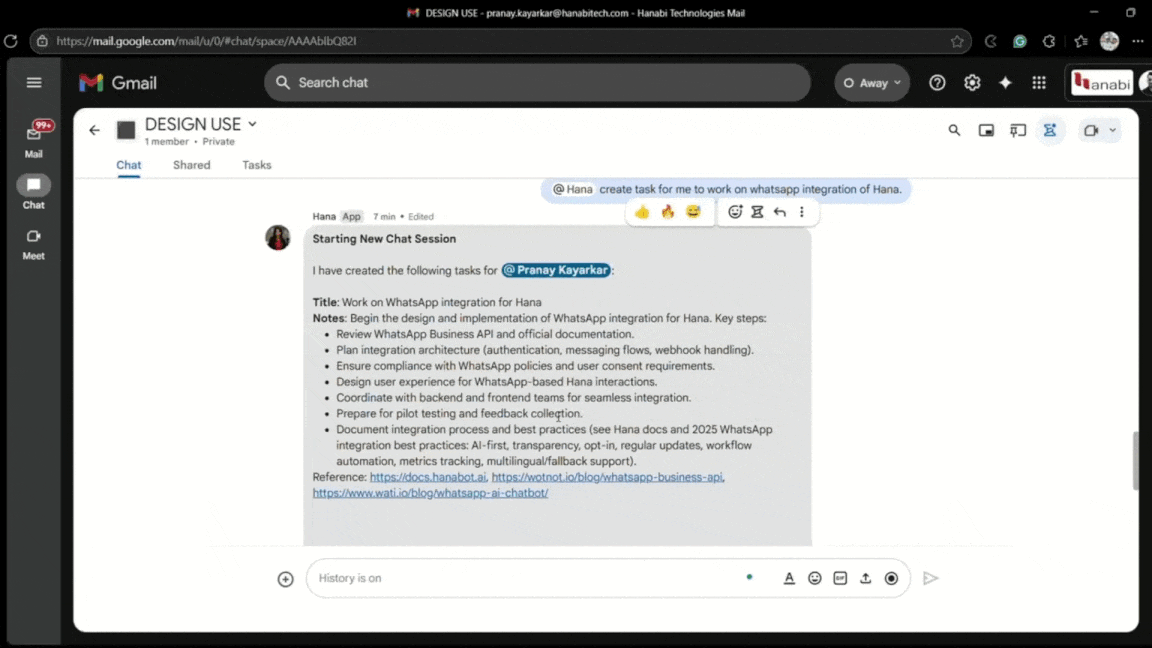Open video call options with the chevron

tap(1111, 130)
